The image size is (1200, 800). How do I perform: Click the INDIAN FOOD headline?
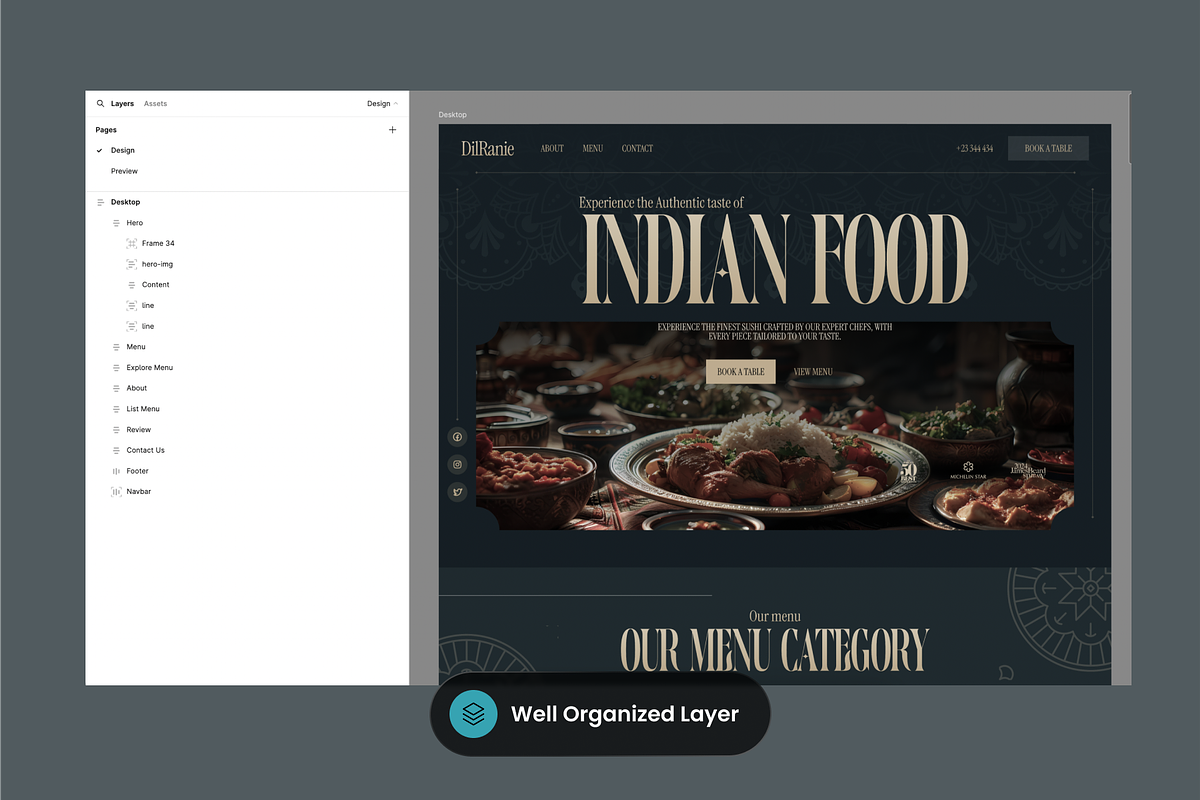pyautogui.click(x=775, y=261)
